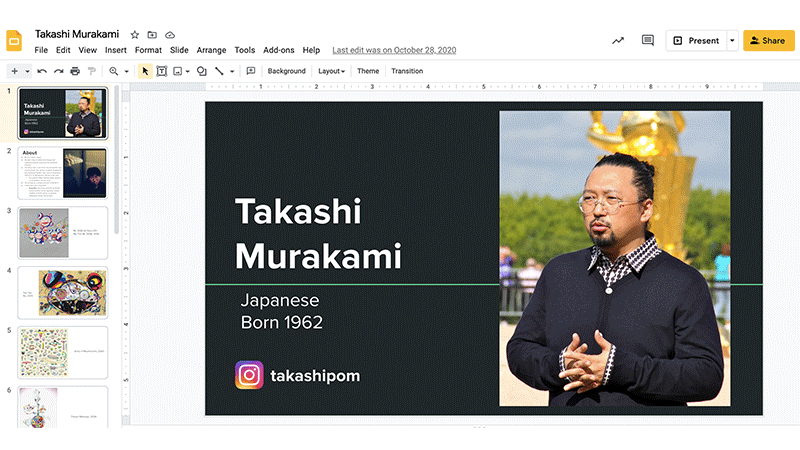The width and height of the screenshot is (800, 450).
Task: Click the Theme toolbar button
Action: point(368,71)
